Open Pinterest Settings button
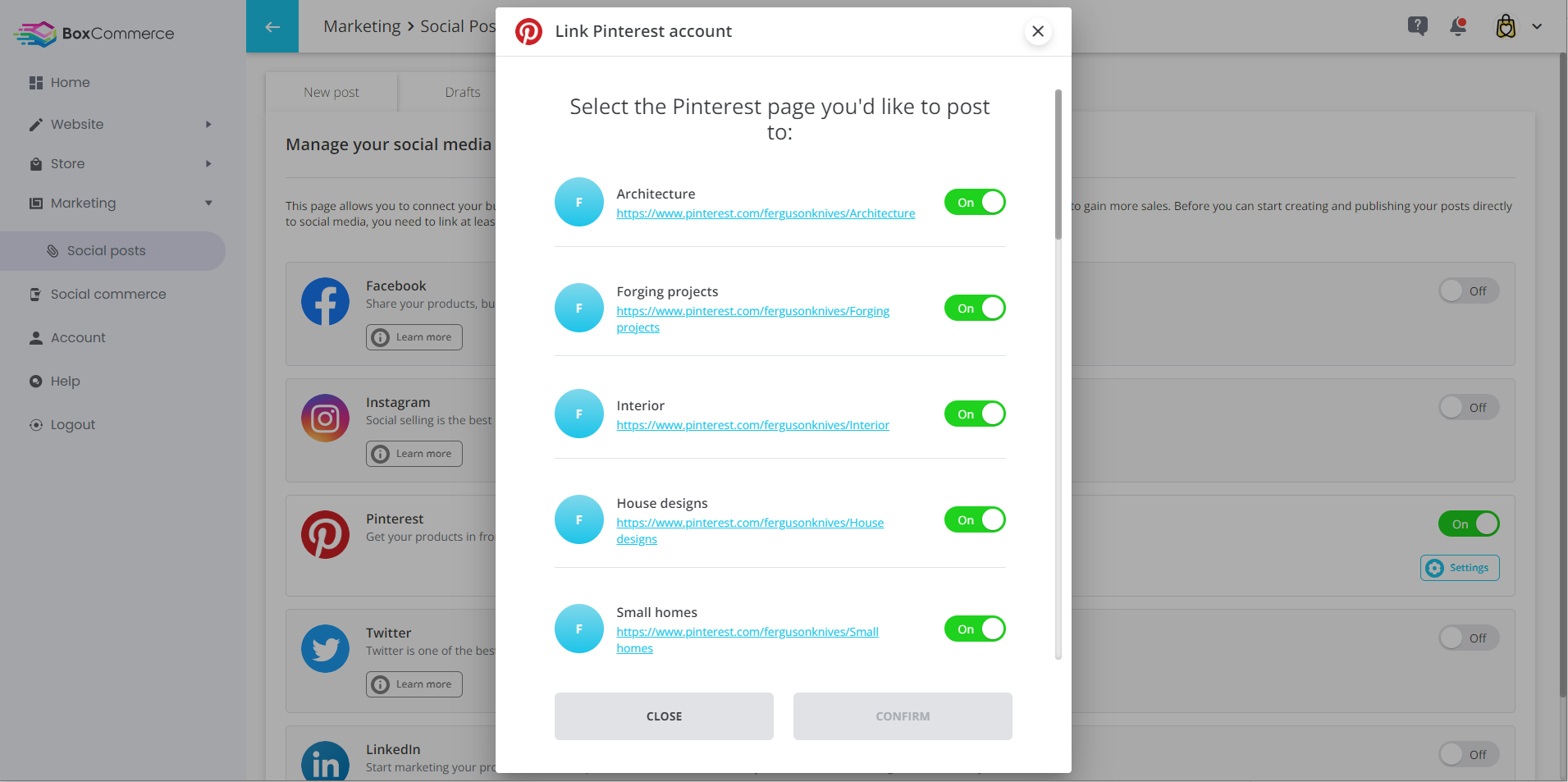1568x782 pixels. [x=1460, y=568]
